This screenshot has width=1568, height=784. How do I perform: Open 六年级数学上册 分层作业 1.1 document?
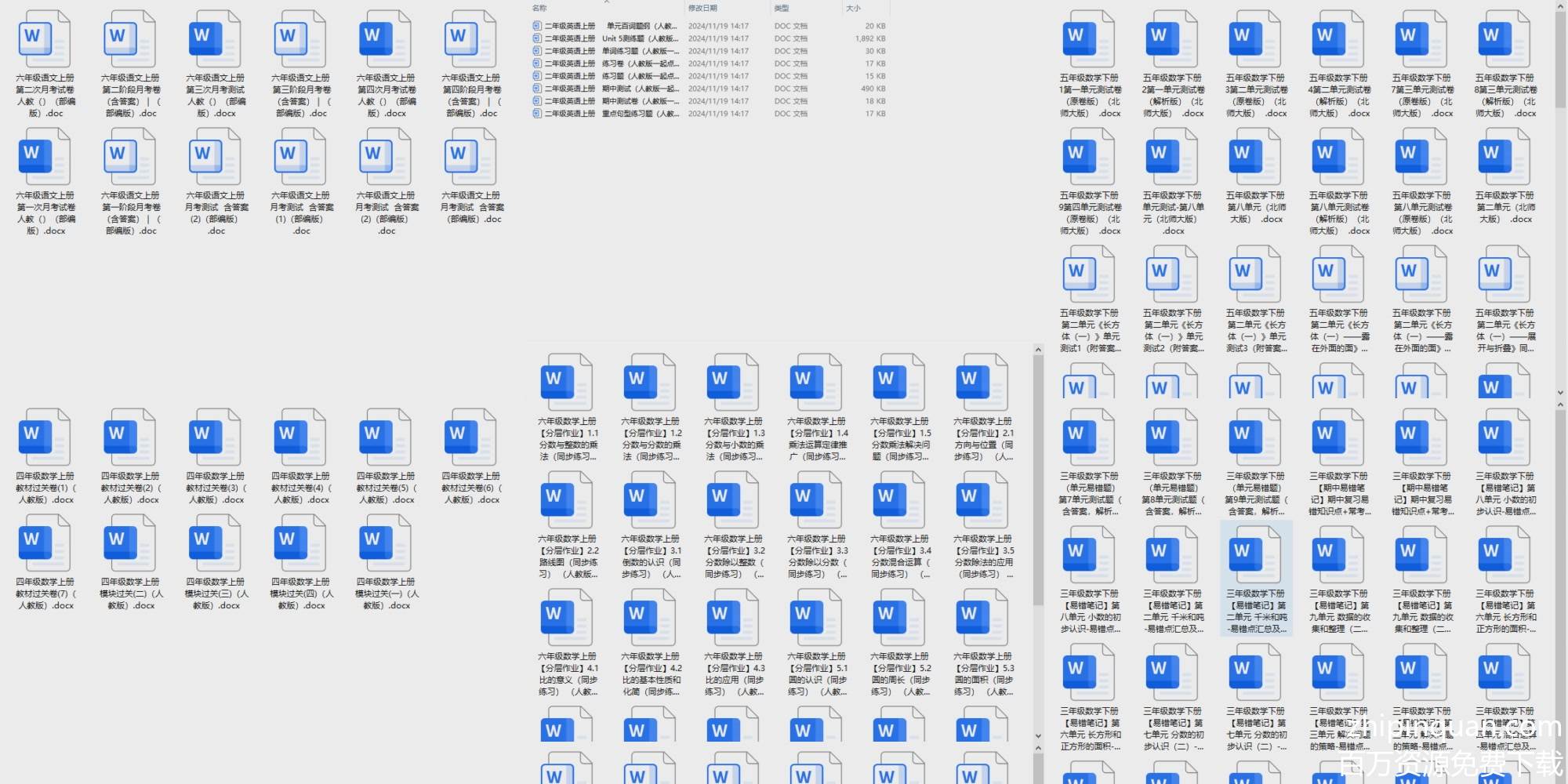click(568, 384)
